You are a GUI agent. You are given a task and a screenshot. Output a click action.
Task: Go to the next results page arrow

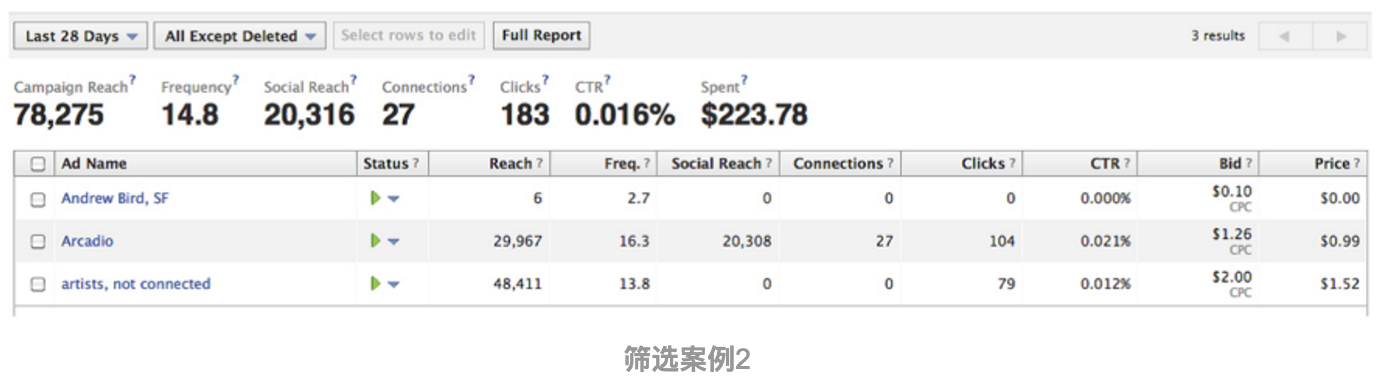pyautogui.click(x=1341, y=36)
